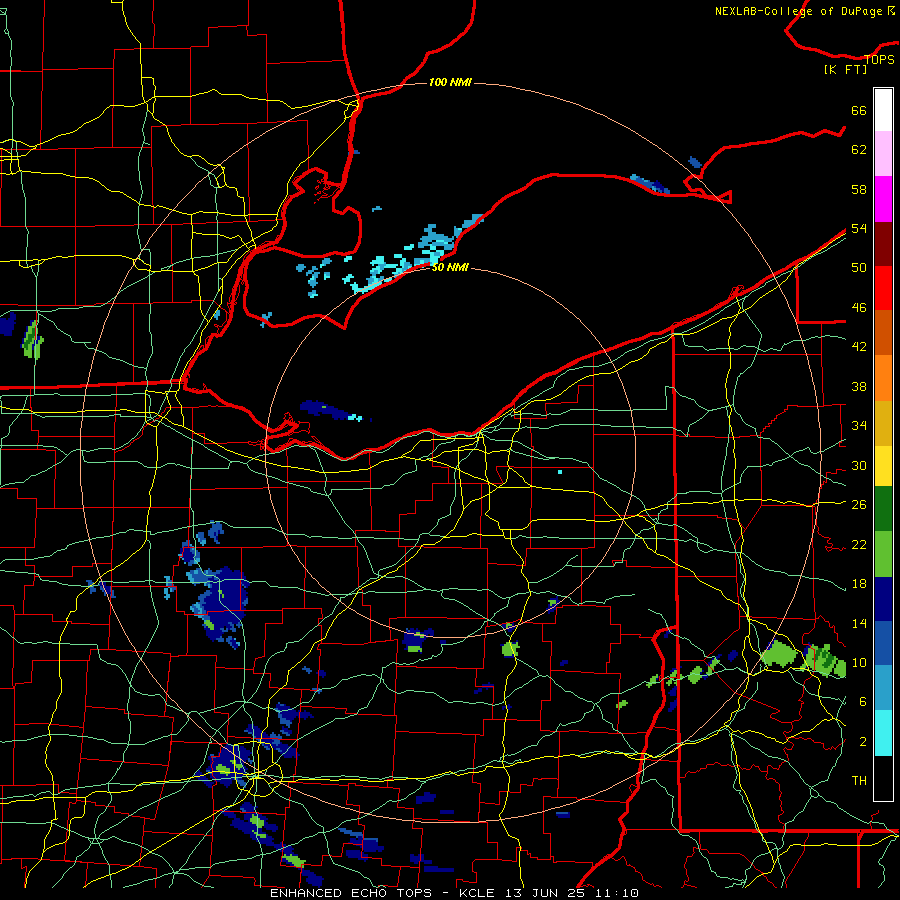Click the "TOPS" legend title
Screen dimensions: 900x900
[x=879, y=60]
